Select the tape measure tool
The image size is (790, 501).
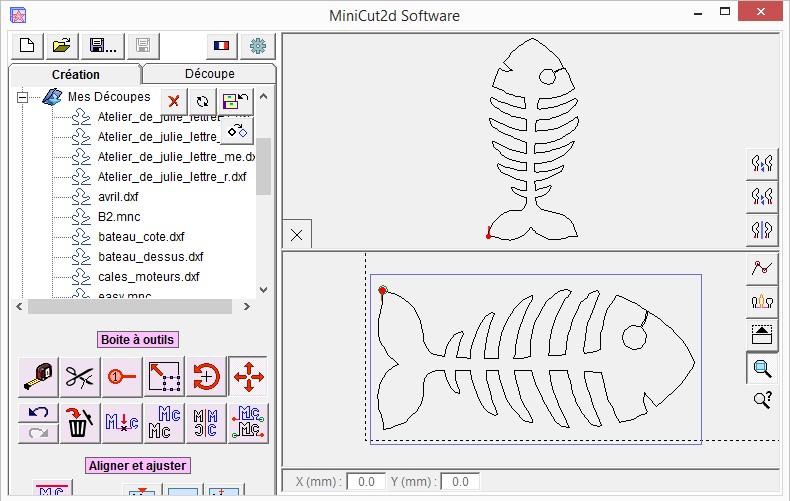[x=38, y=377]
